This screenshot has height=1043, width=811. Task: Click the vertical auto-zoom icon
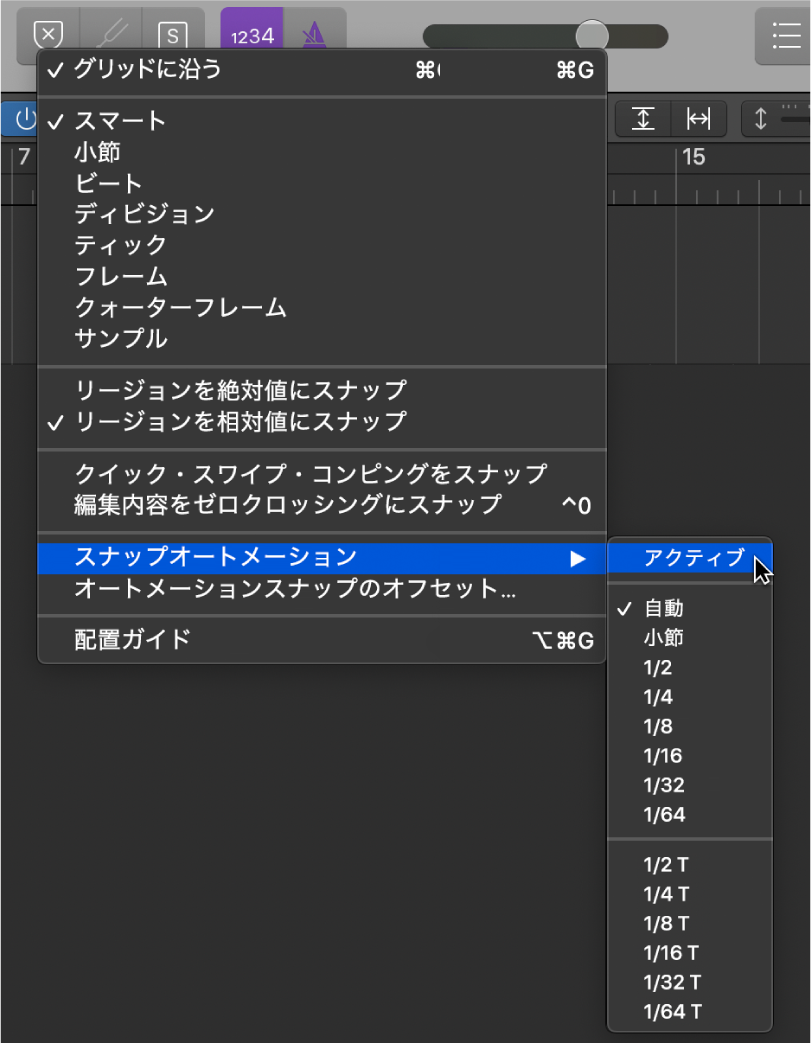[641, 118]
